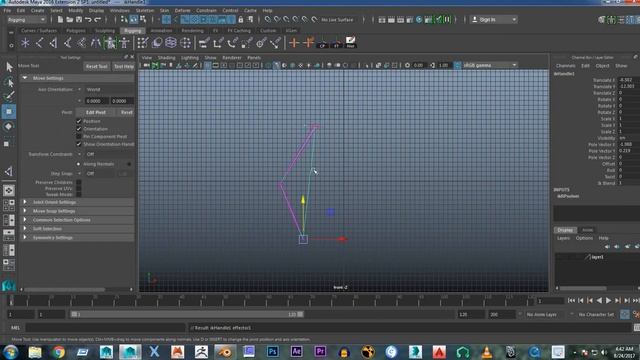Open the Constrain menu
Image resolution: width=640 pixels, height=360 pixels.
pos(206,11)
